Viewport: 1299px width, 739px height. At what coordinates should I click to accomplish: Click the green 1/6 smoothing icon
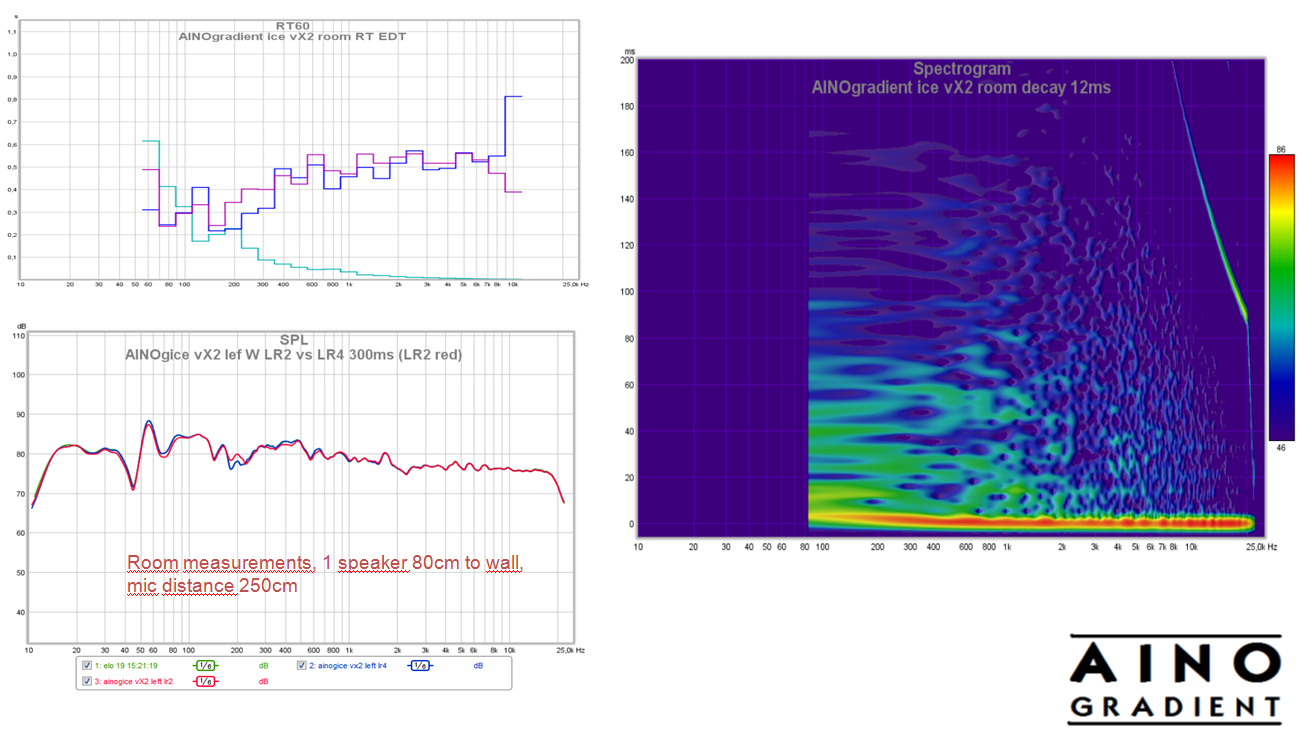205,666
